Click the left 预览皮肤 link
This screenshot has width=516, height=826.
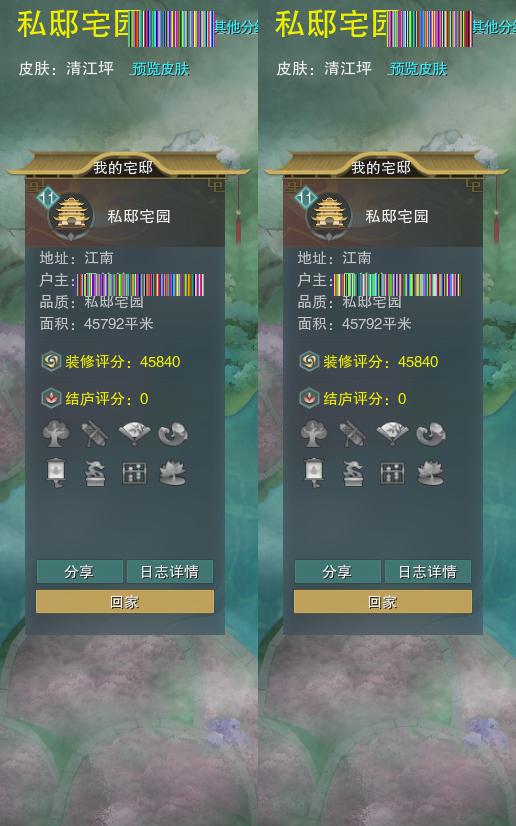(x=160, y=69)
